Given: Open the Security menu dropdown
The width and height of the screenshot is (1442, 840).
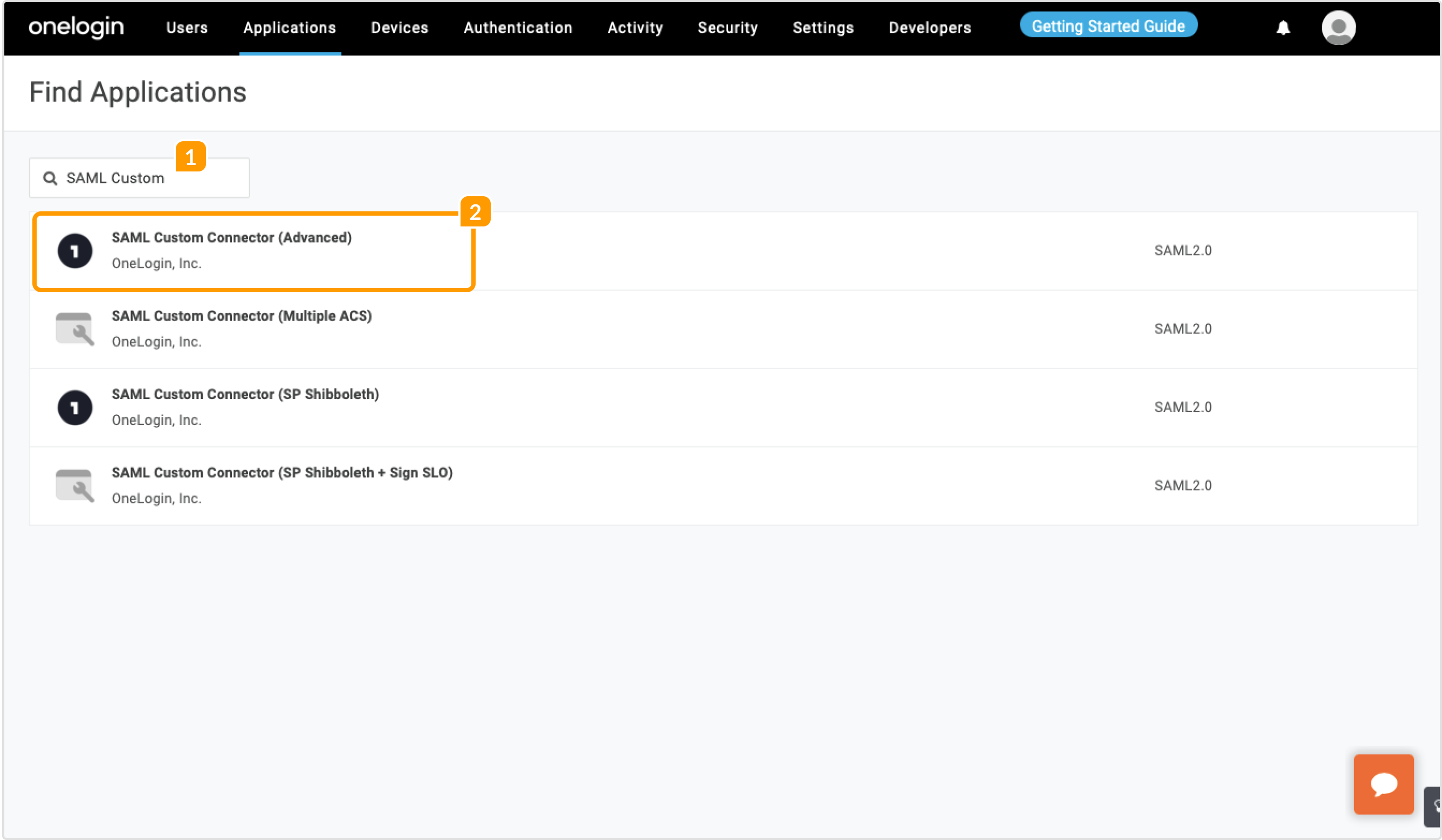Looking at the screenshot, I should point(727,27).
